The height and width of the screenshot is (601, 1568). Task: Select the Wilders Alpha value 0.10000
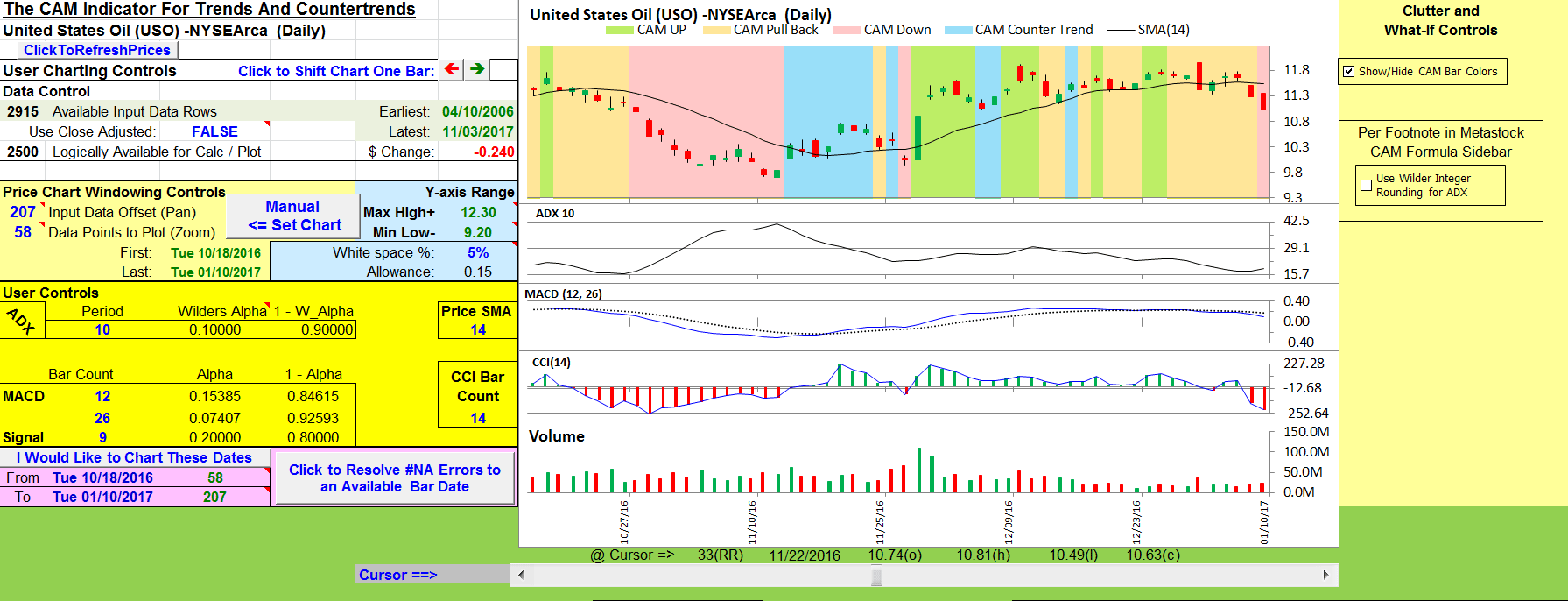(214, 329)
